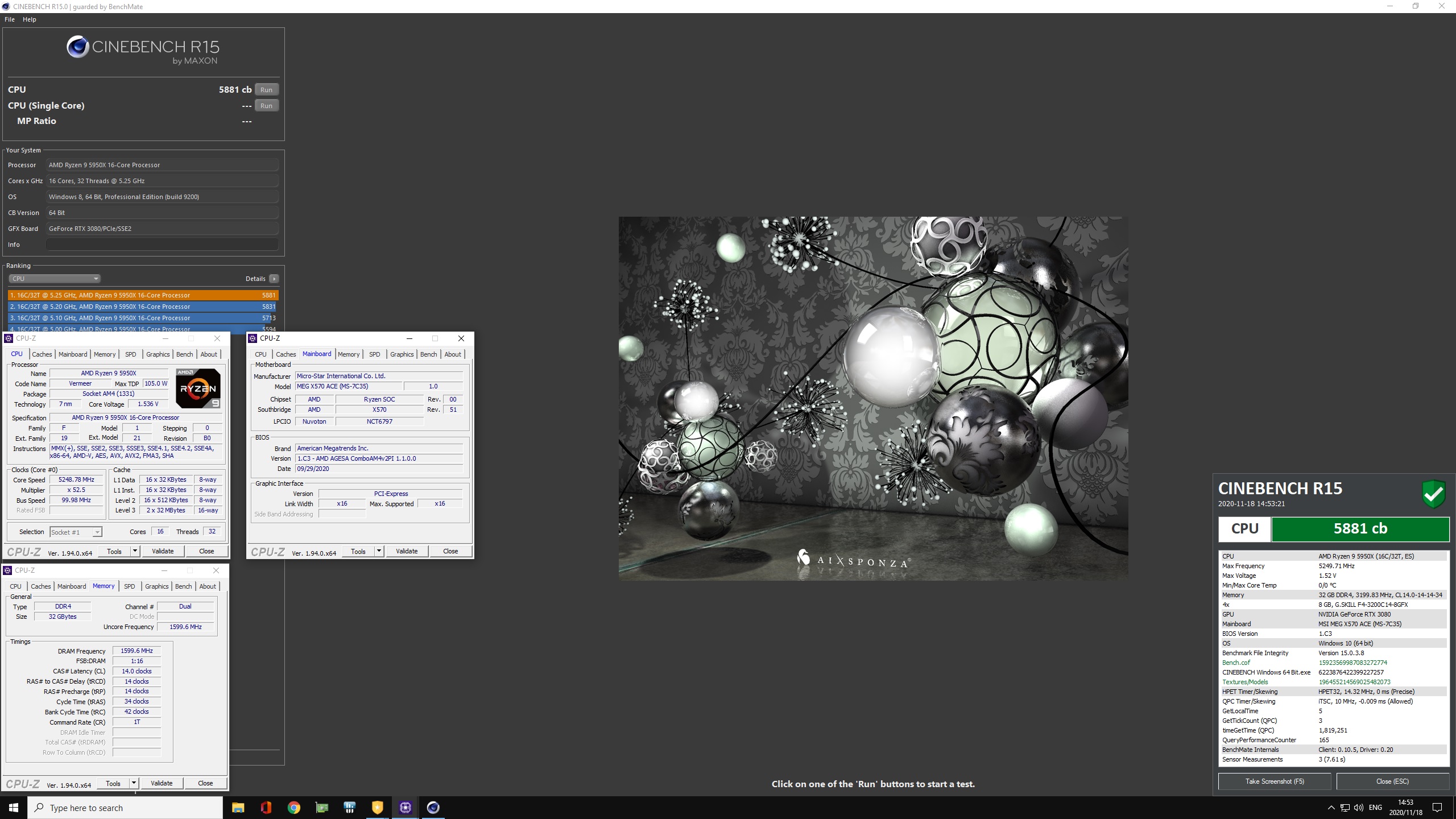Launch Google Chrome from the taskbar

[293, 808]
